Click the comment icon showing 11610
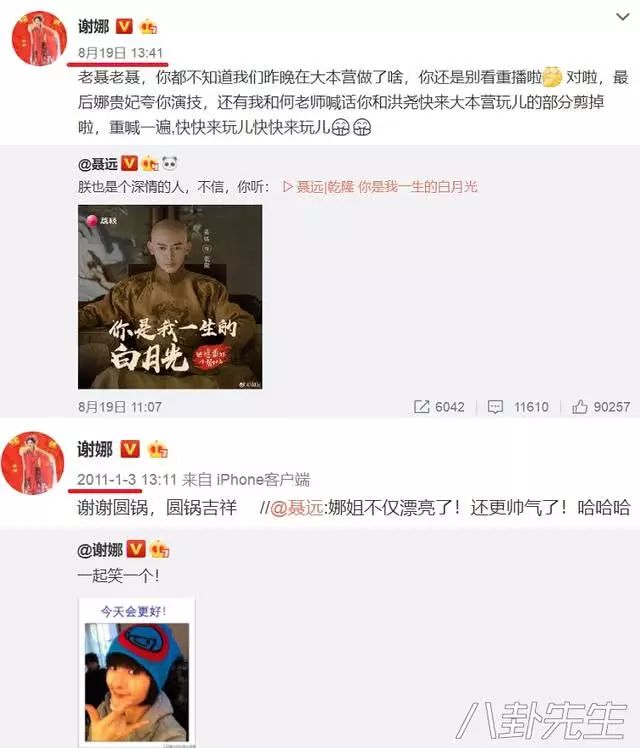 495,407
